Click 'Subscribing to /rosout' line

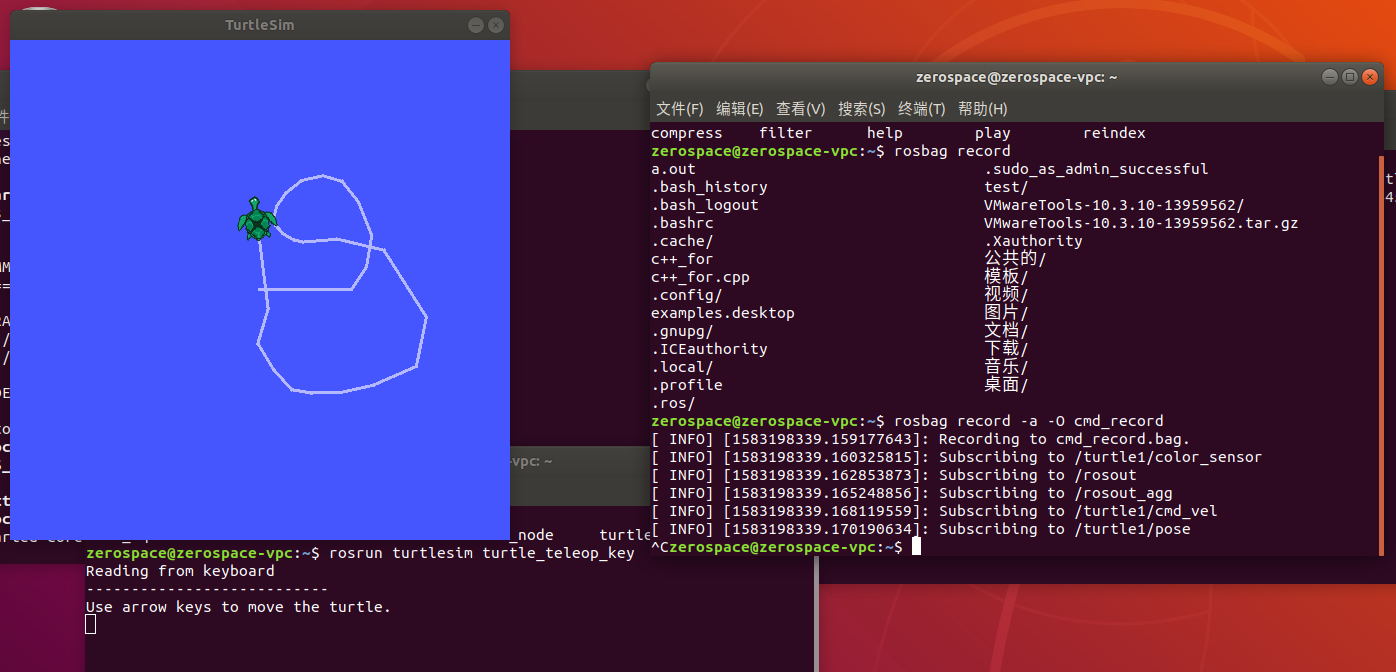pyautogui.click(x=1038, y=475)
